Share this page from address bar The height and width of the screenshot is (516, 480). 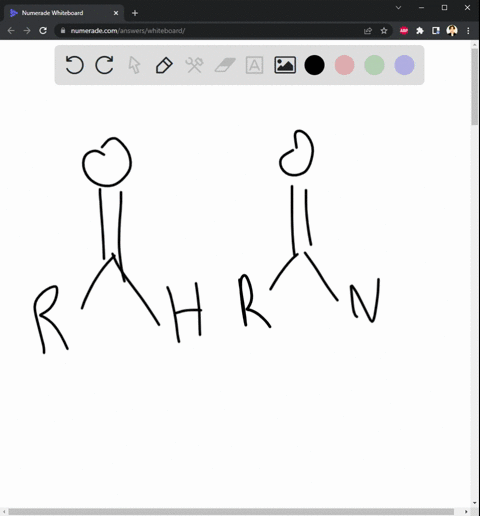[x=368, y=31]
